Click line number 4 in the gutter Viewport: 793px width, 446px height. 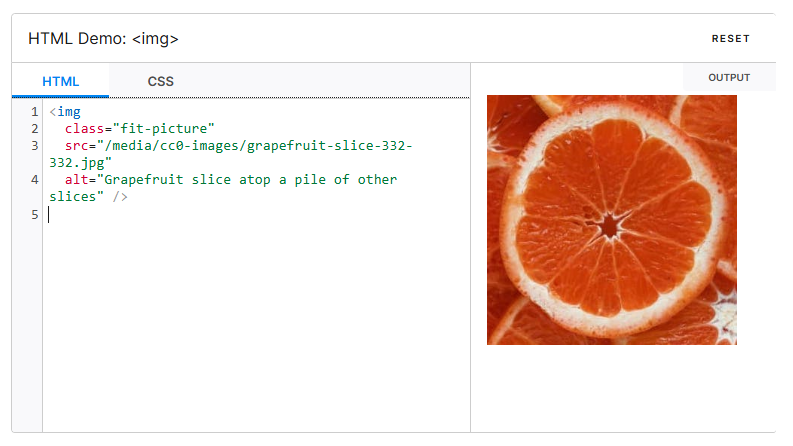(x=34, y=180)
